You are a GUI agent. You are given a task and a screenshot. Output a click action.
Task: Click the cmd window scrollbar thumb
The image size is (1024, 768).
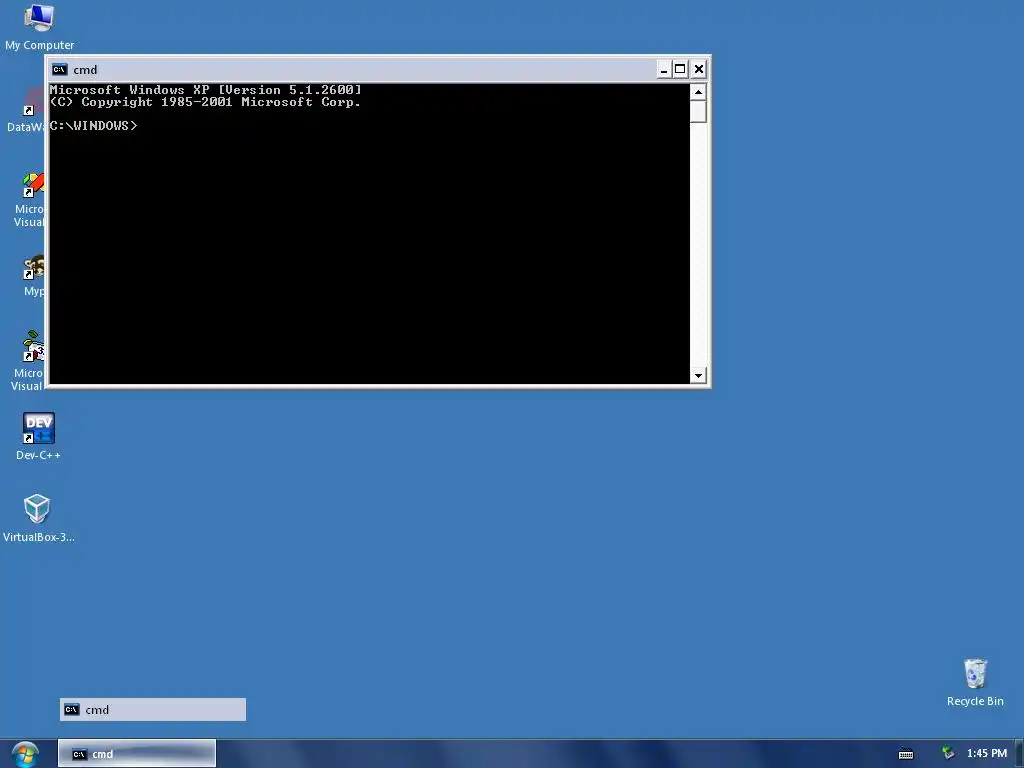[698, 111]
